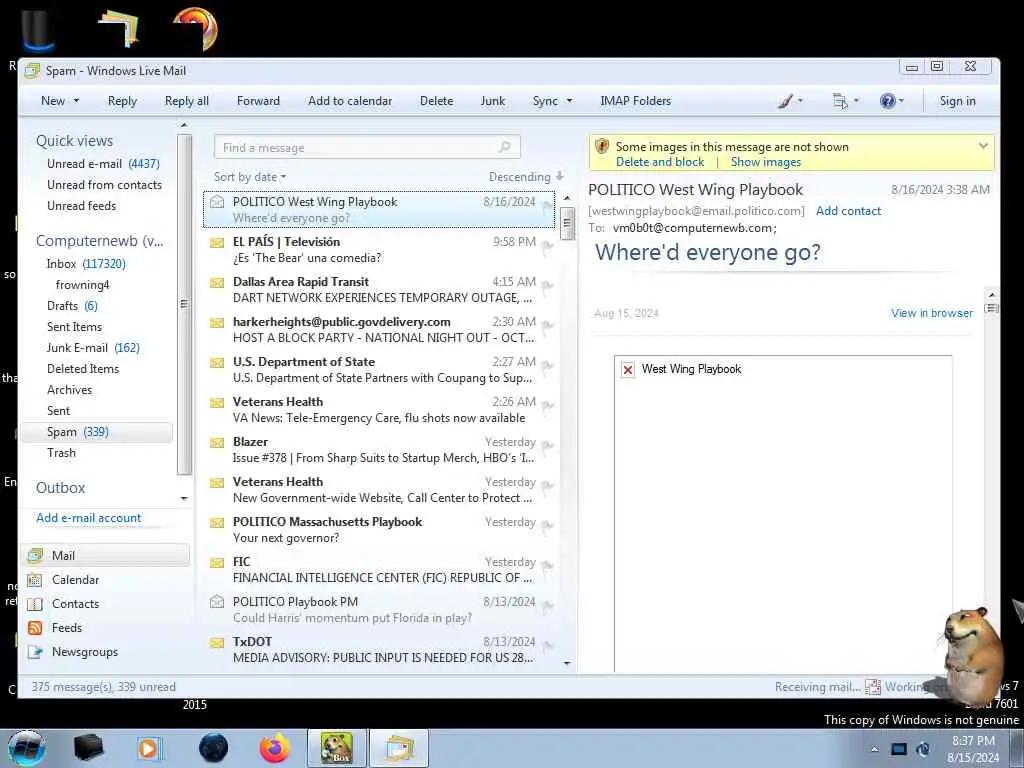Click the working online status icon
Screen dimensions: 1024x768
tap(872, 687)
